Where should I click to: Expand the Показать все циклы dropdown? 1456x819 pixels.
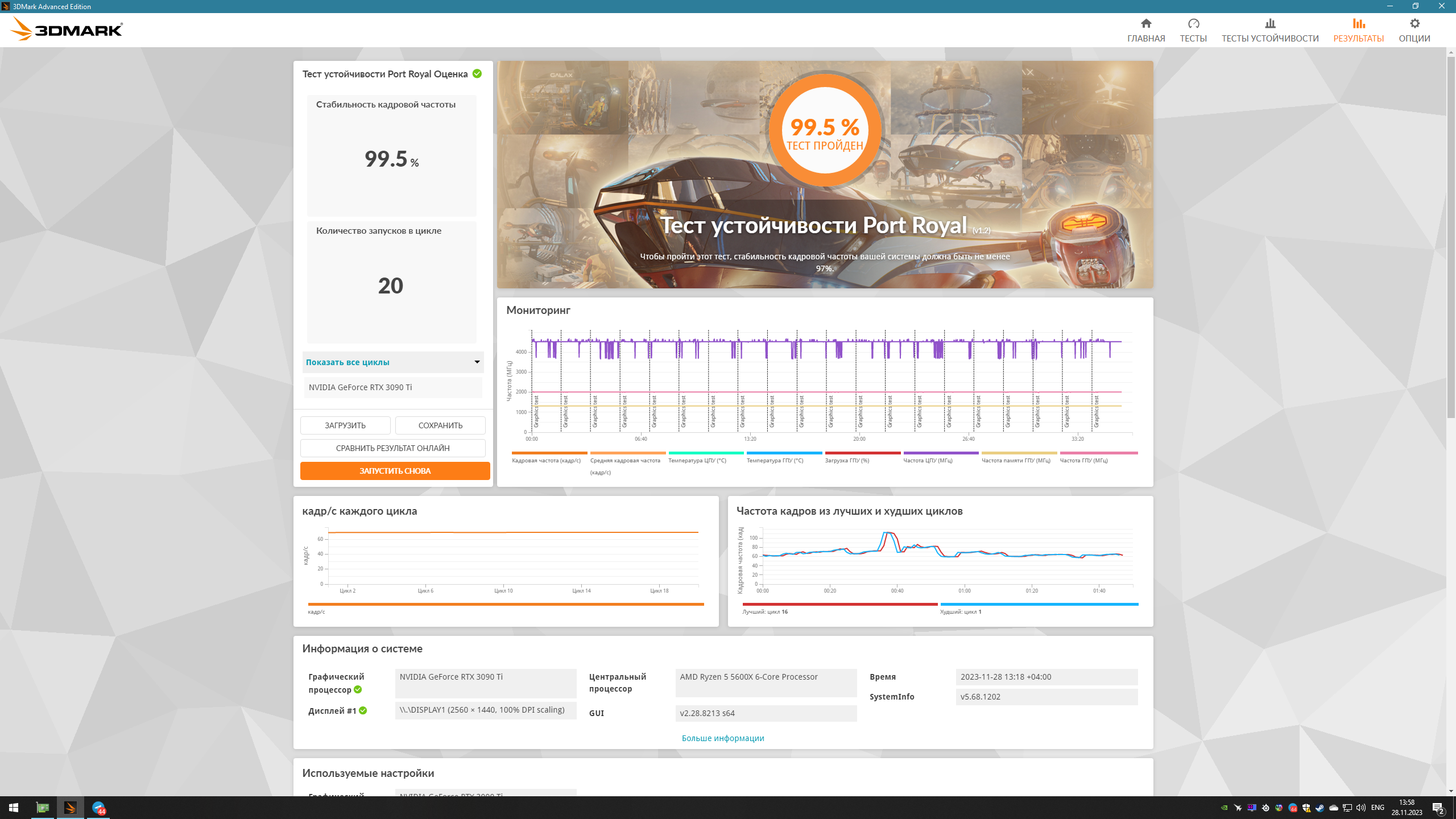click(x=393, y=362)
